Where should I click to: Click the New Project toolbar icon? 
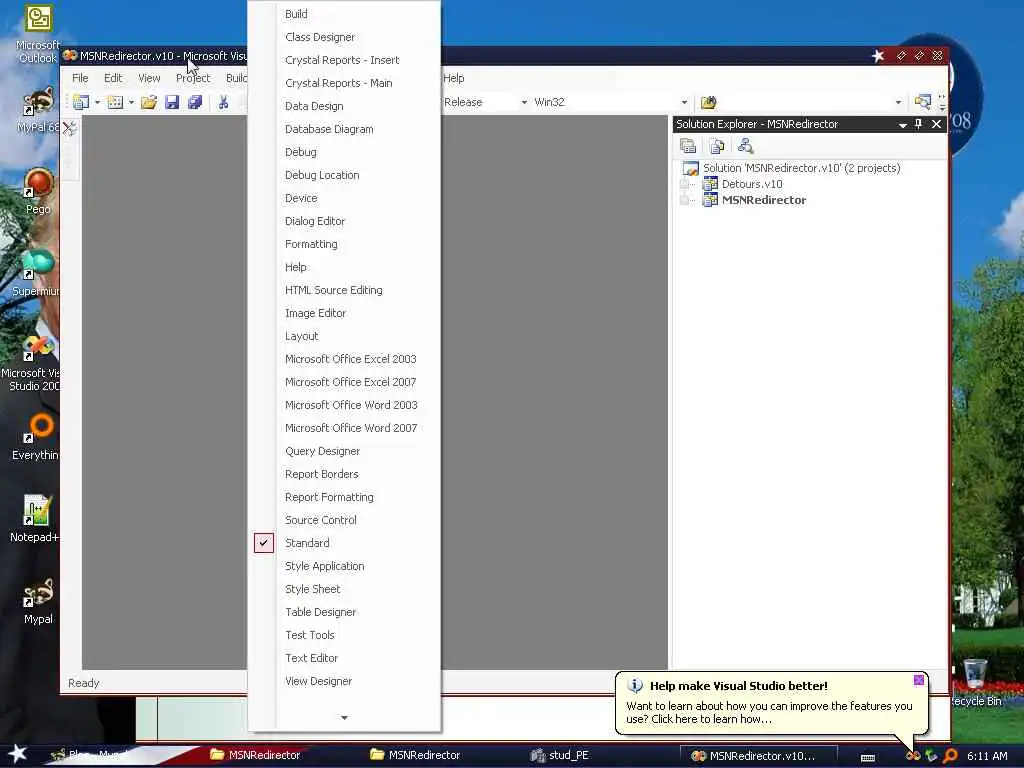(81, 102)
